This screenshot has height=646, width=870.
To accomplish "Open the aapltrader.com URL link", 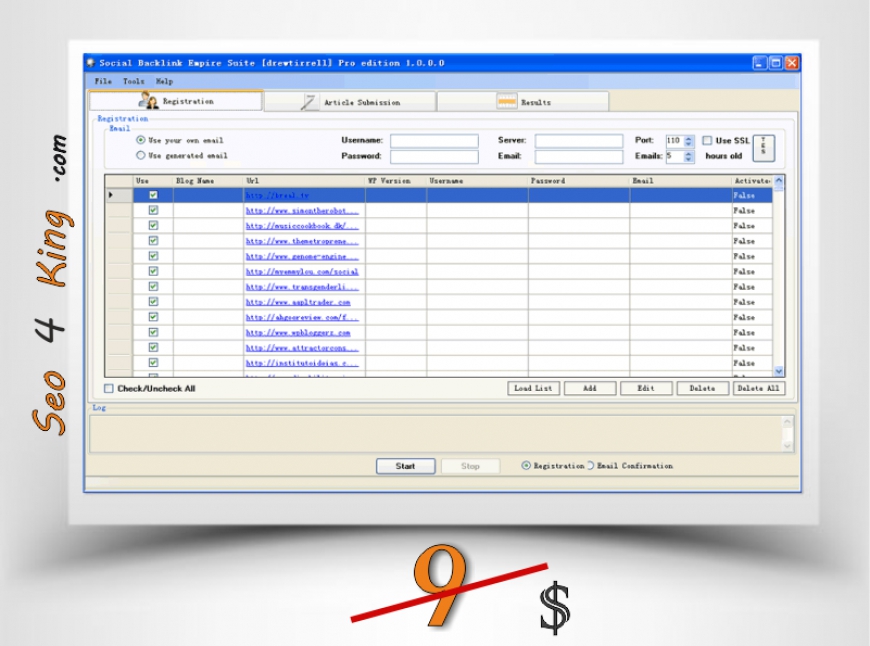I will point(298,302).
